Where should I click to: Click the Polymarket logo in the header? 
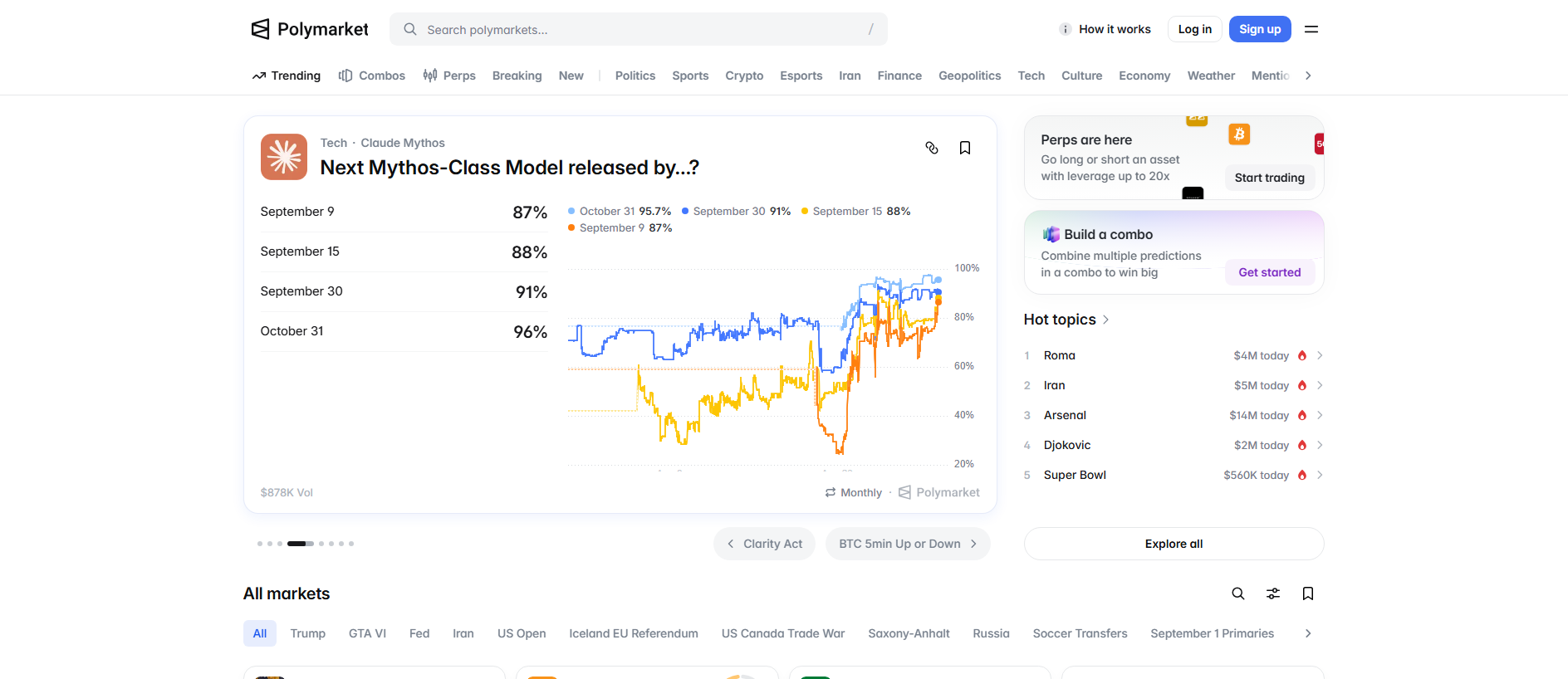(310, 29)
